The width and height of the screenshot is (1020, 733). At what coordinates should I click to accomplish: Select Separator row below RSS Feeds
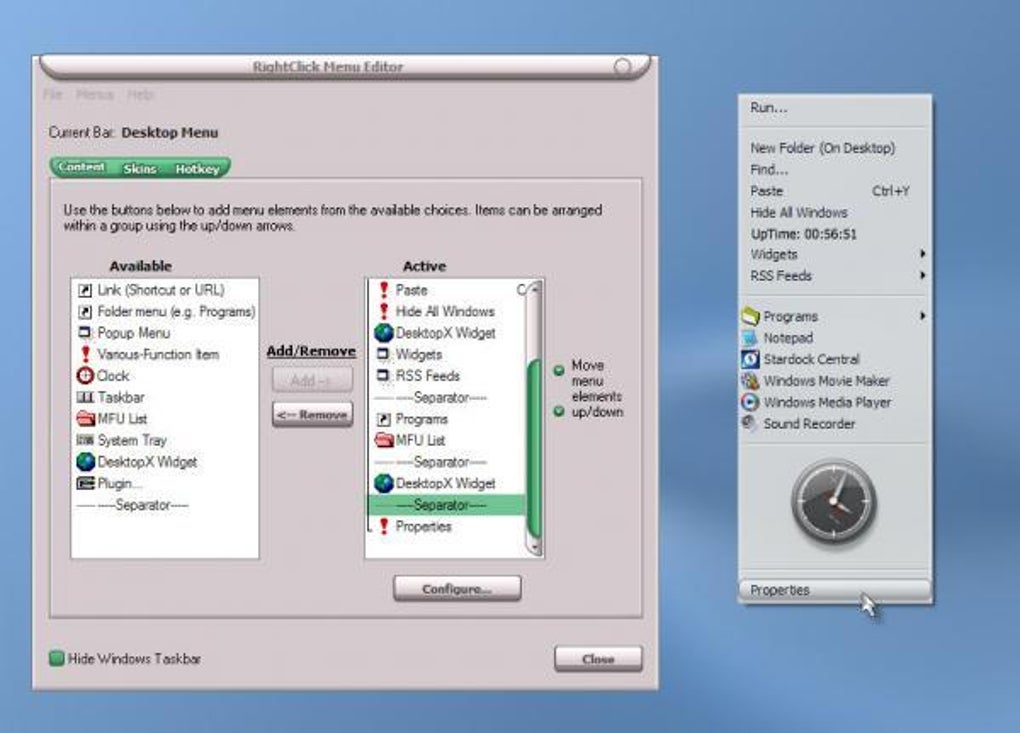coord(446,397)
